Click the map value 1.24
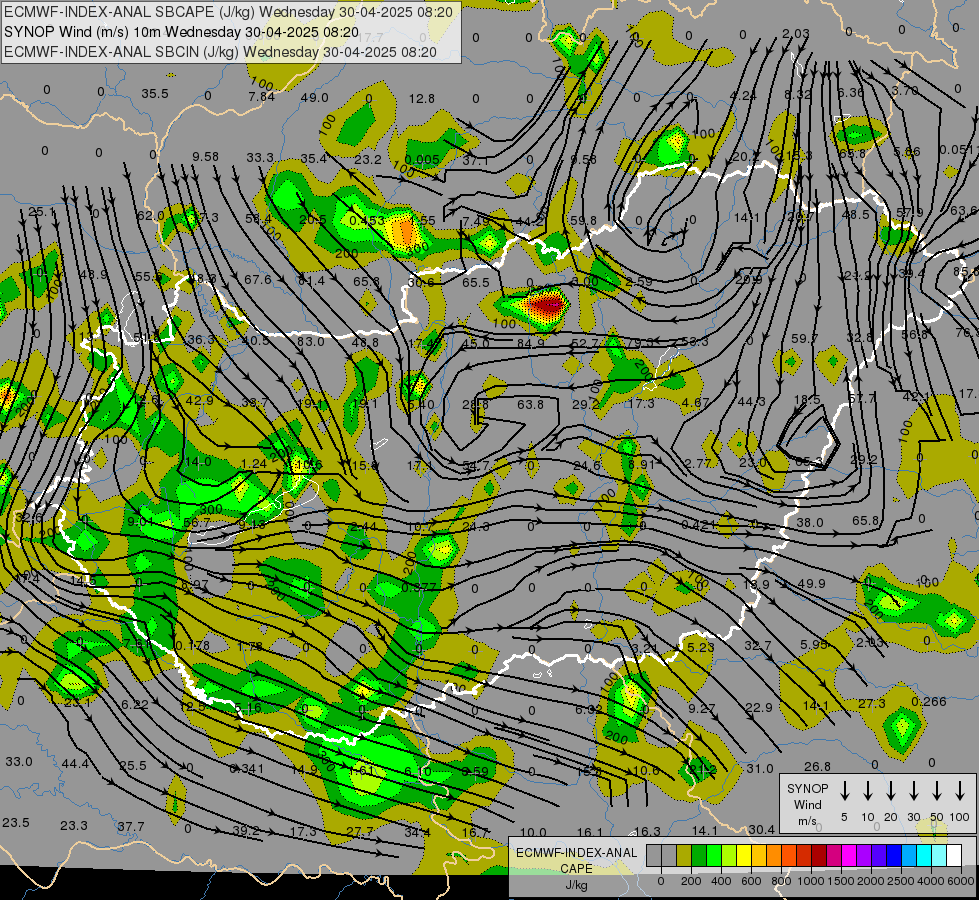Image resolution: width=979 pixels, height=900 pixels. pos(253,463)
